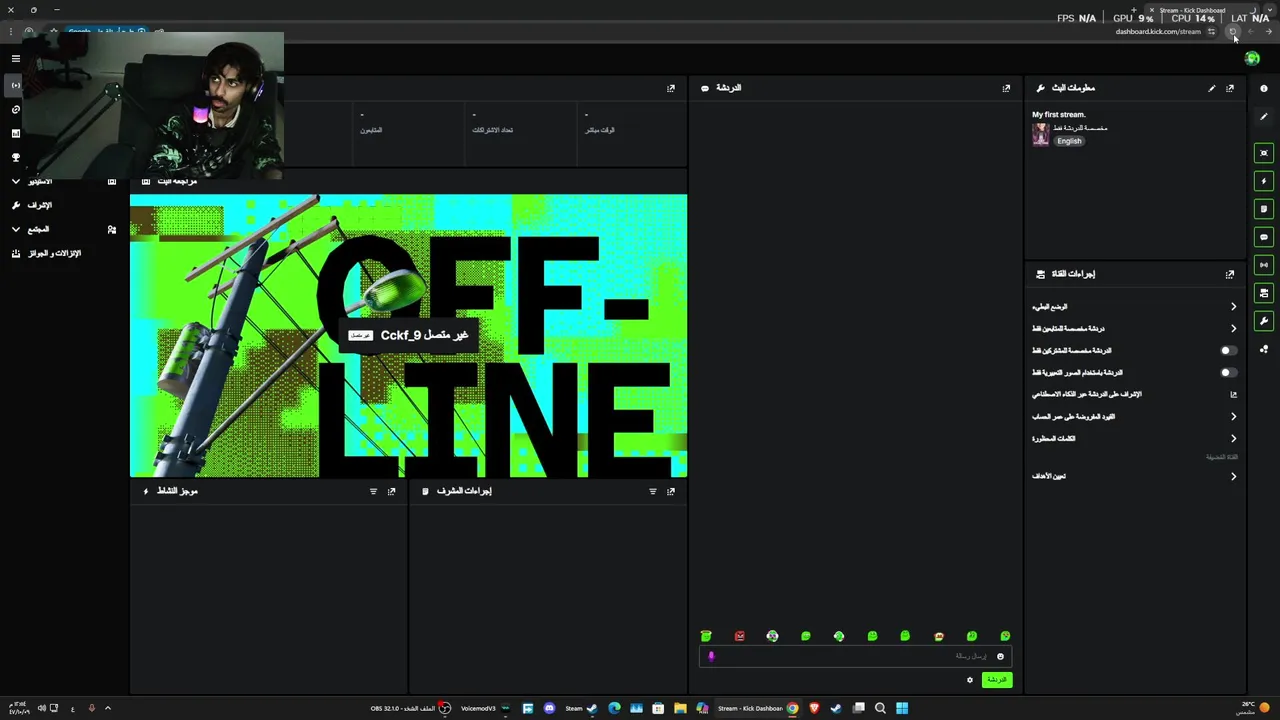The width and height of the screenshot is (1280, 720).
Task: Click the dashboard.kick.com/stream address bar
Action: [x=1158, y=32]
